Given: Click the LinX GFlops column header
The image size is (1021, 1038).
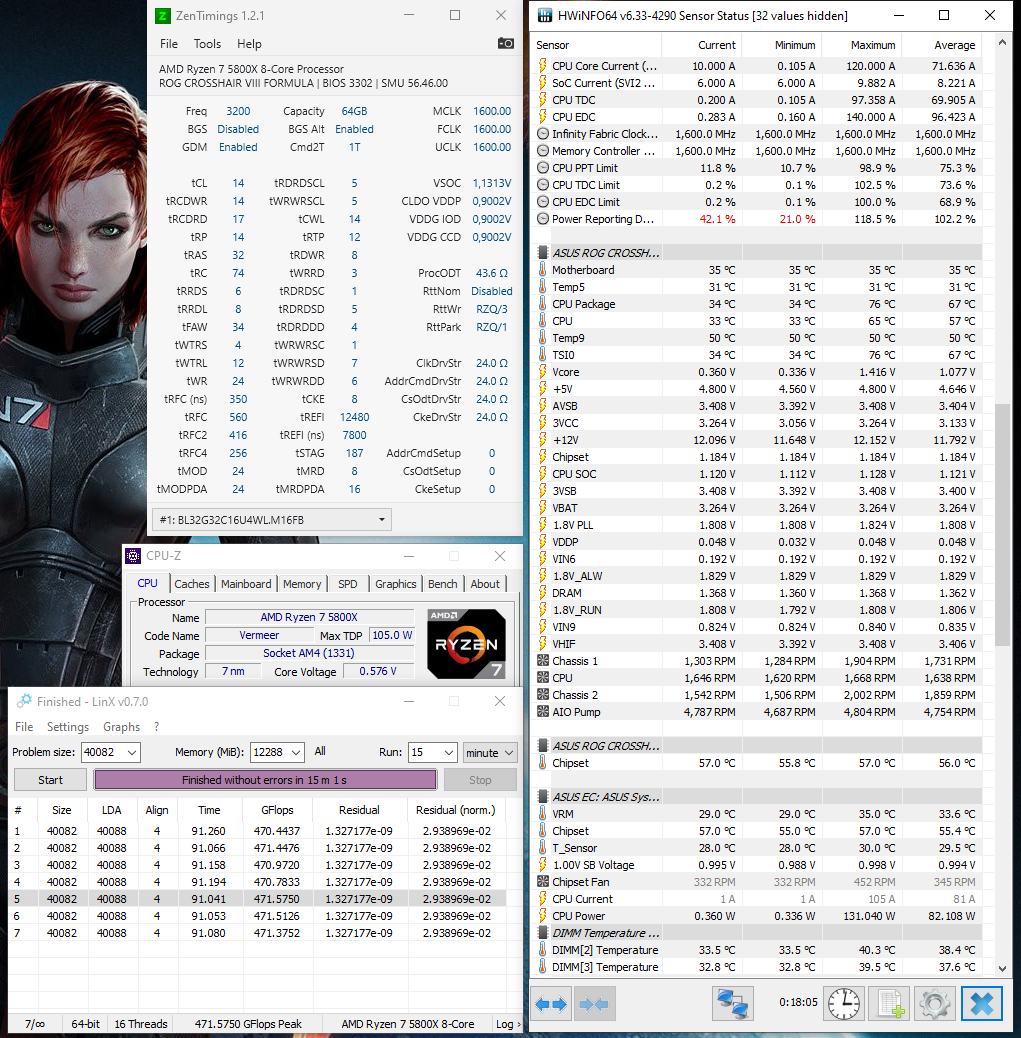Looking at the screenshot, I should (x=277, y=810).
